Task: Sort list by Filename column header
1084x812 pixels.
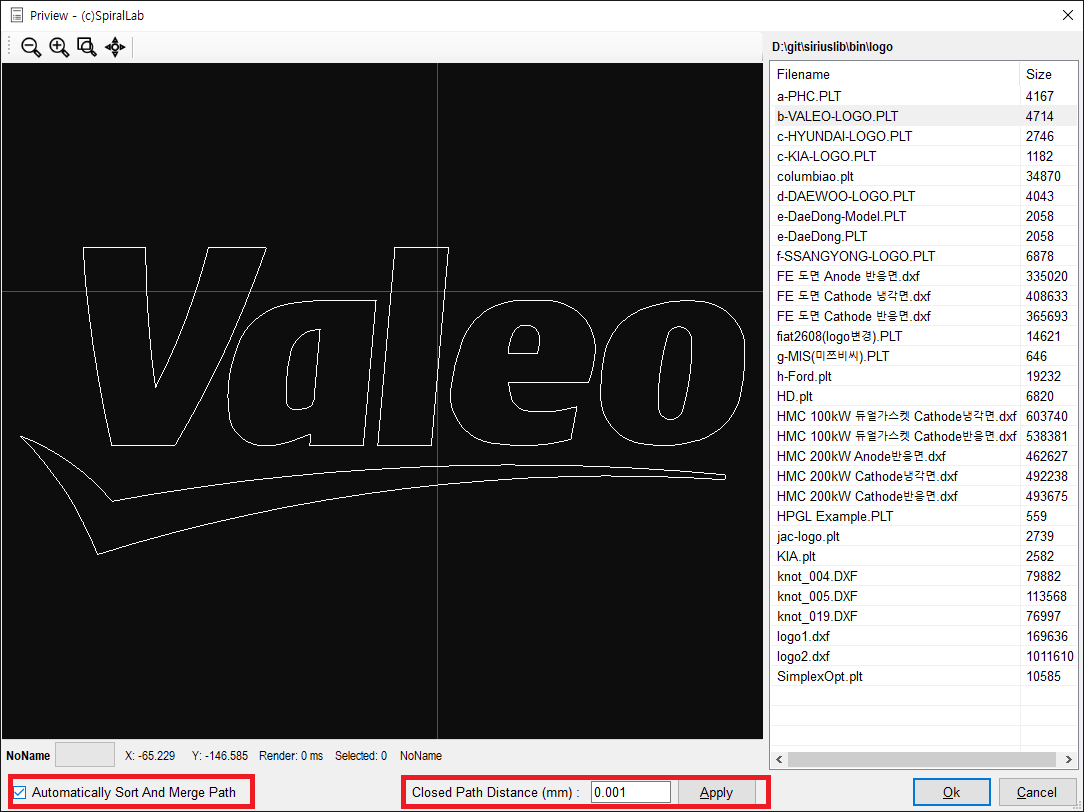Action: (894, 74)
